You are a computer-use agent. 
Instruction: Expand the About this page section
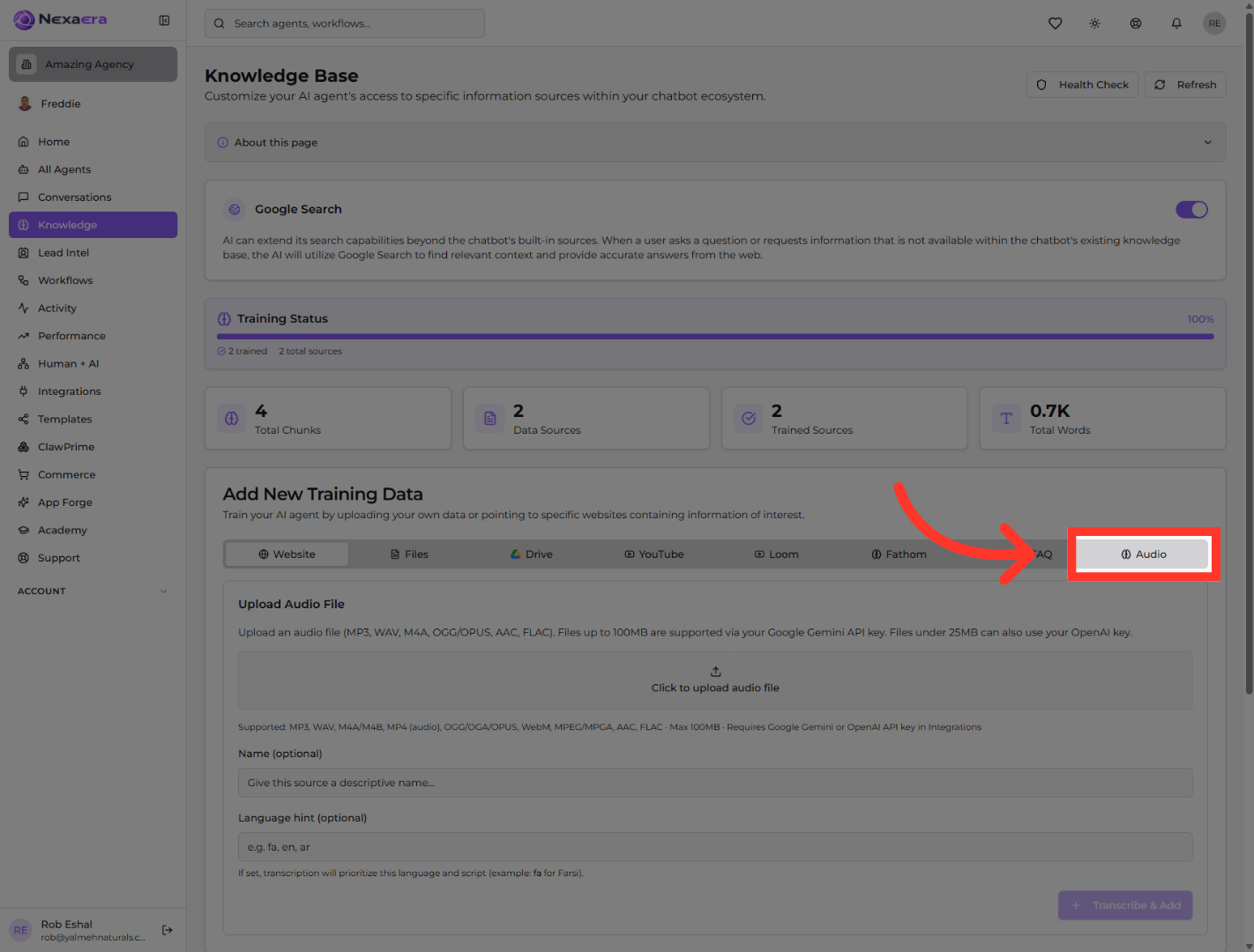(715, 143)
